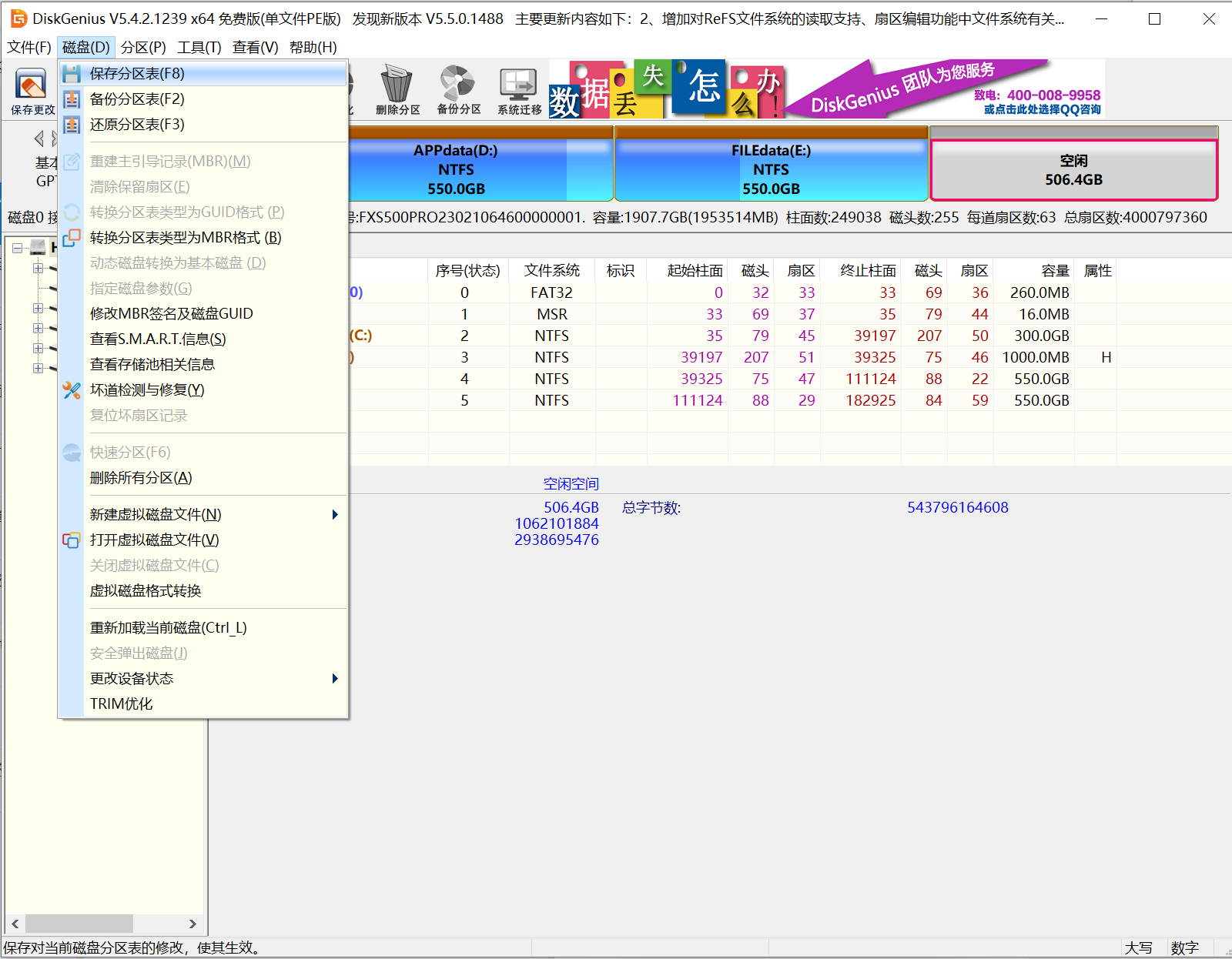Click the icon beside 打开虚拟磁盘文件
Viewport: 1232px width, 959px height.
pyautogui.click(x=72, y=540)
